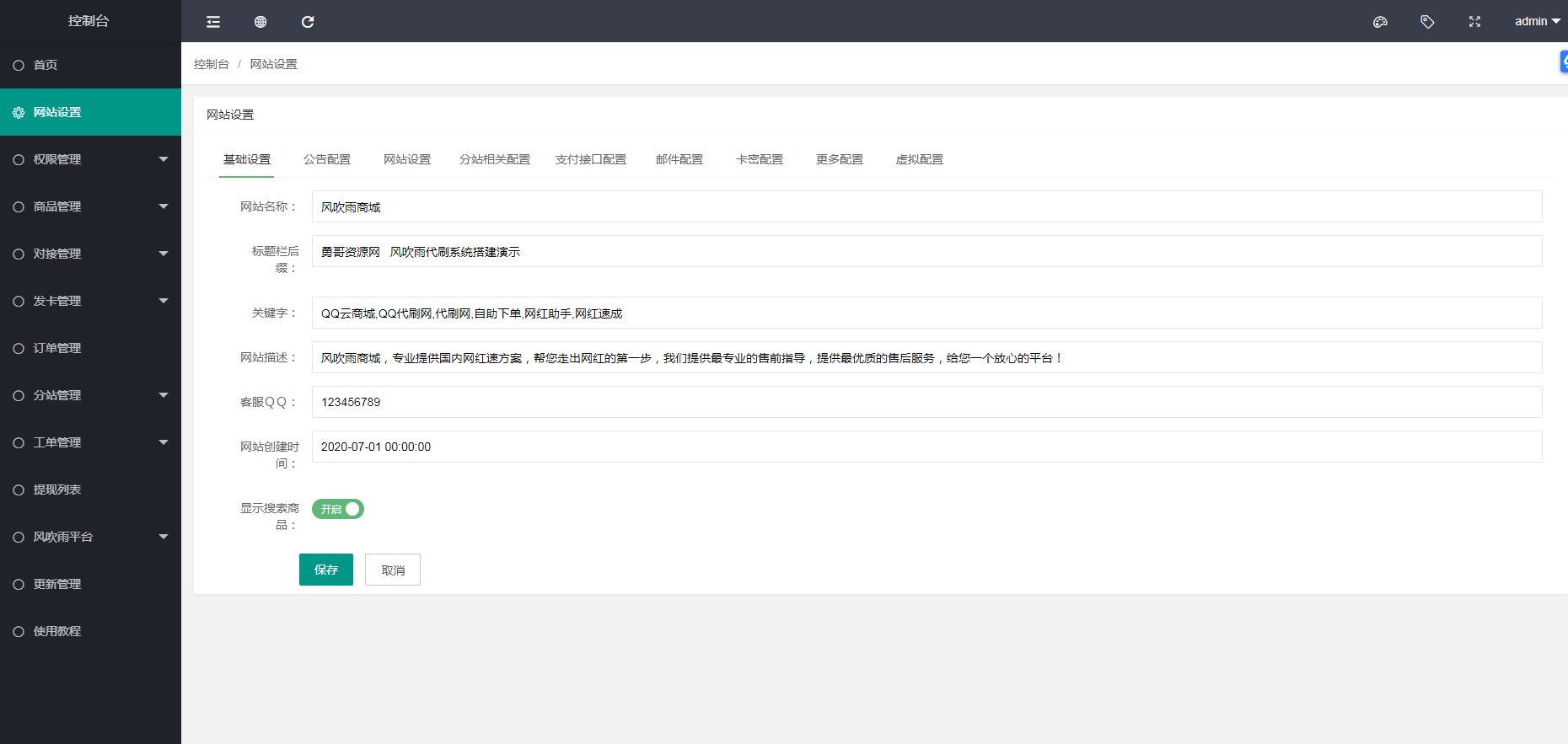Expand the 风吹雨平台 menu arrow
Viewport: 1568px width, 744px height.
[164, 537]
